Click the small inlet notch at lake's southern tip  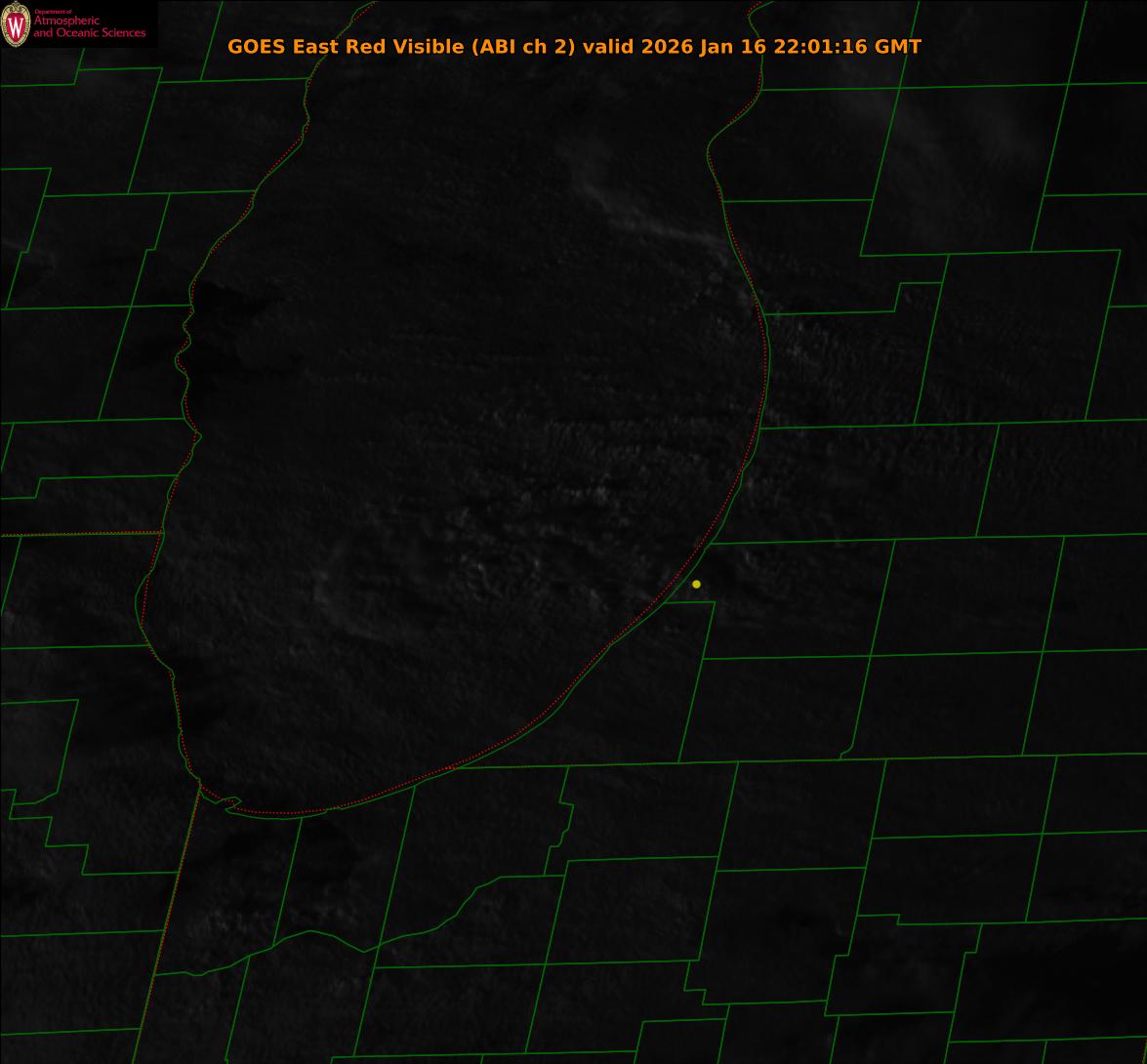tap(231, 803)
